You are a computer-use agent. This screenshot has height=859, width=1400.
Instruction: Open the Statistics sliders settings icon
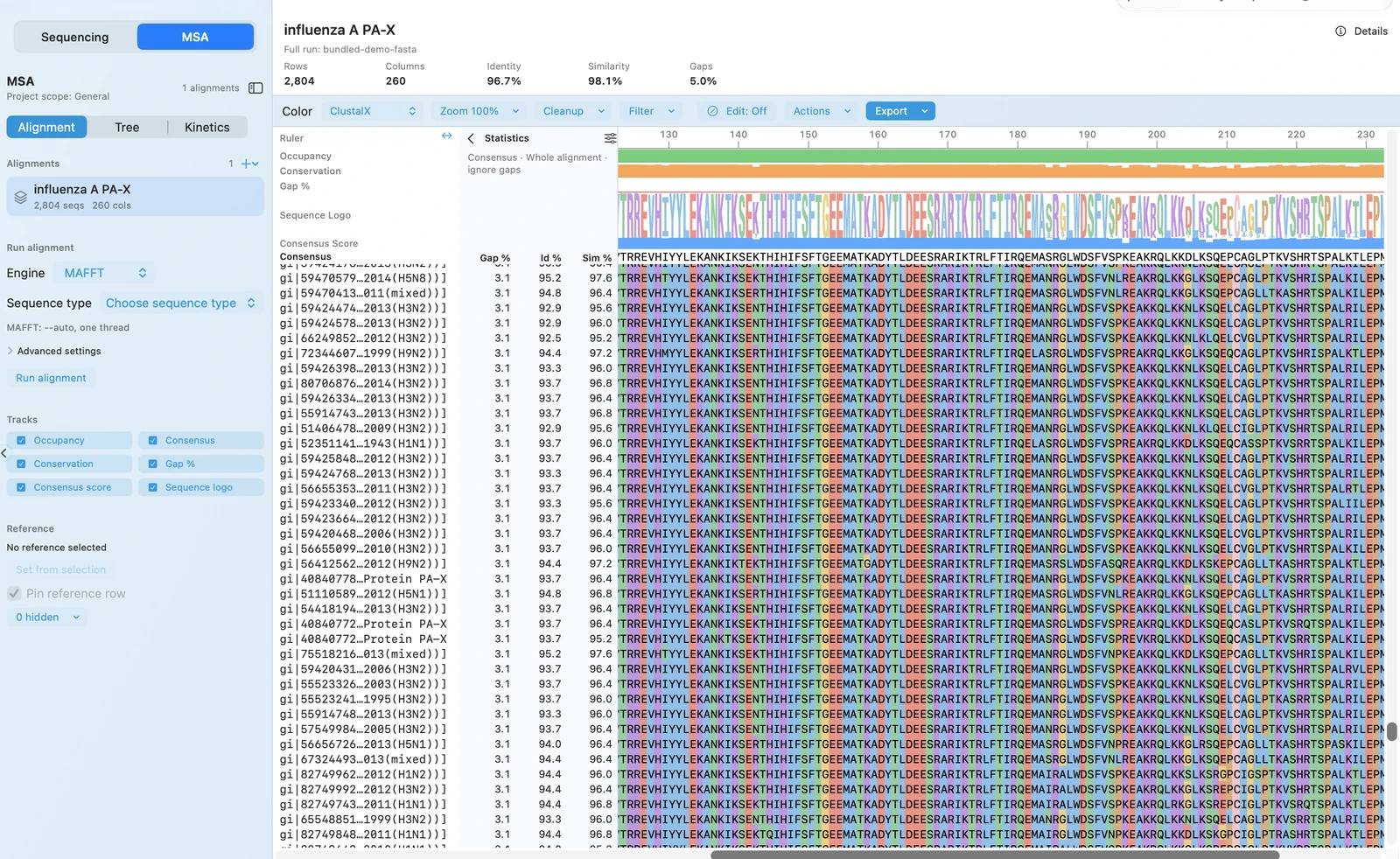pyautogui.click(x=610, y=138)
